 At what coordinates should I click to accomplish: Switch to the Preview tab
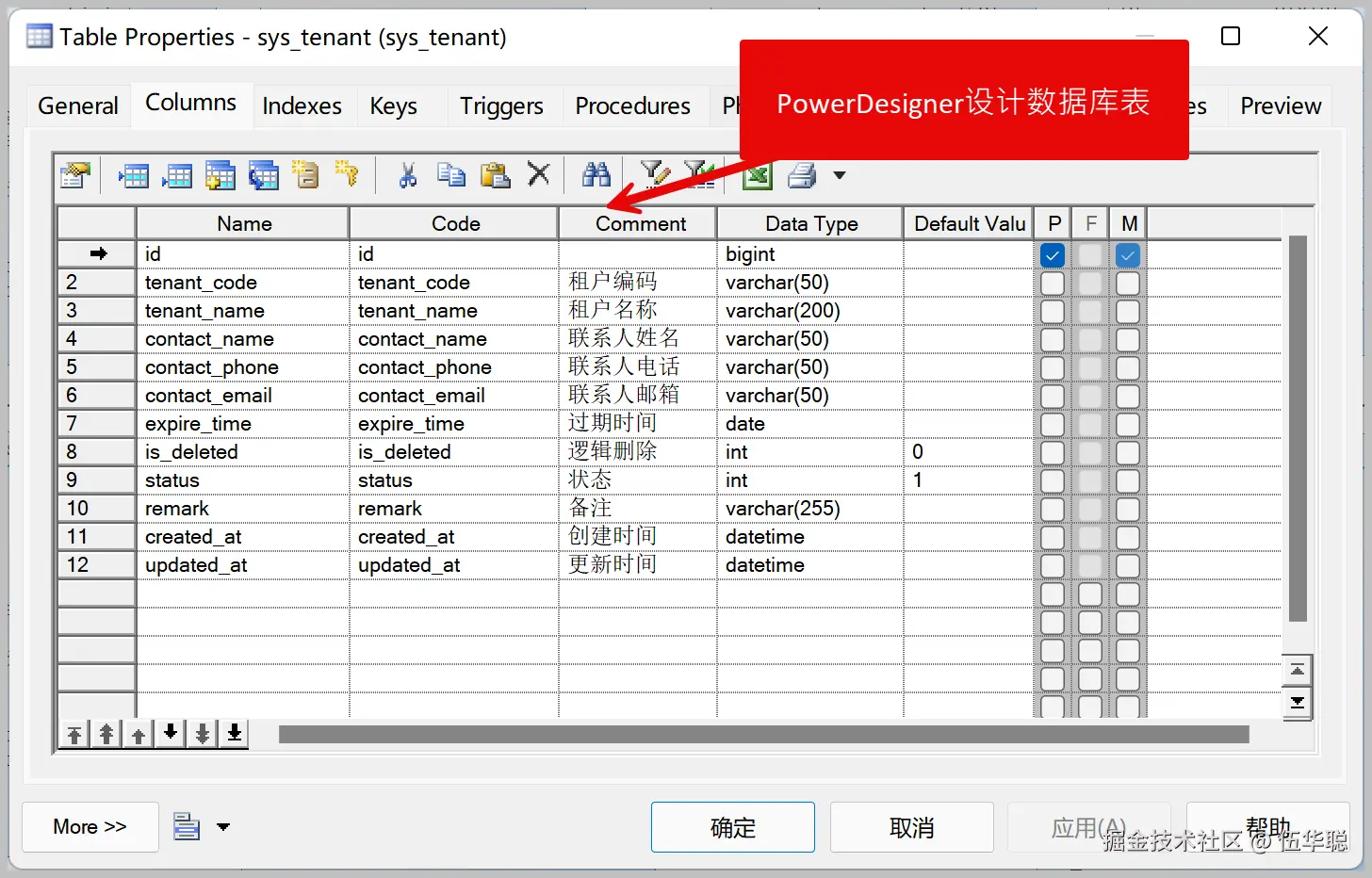click(1279, 106)
